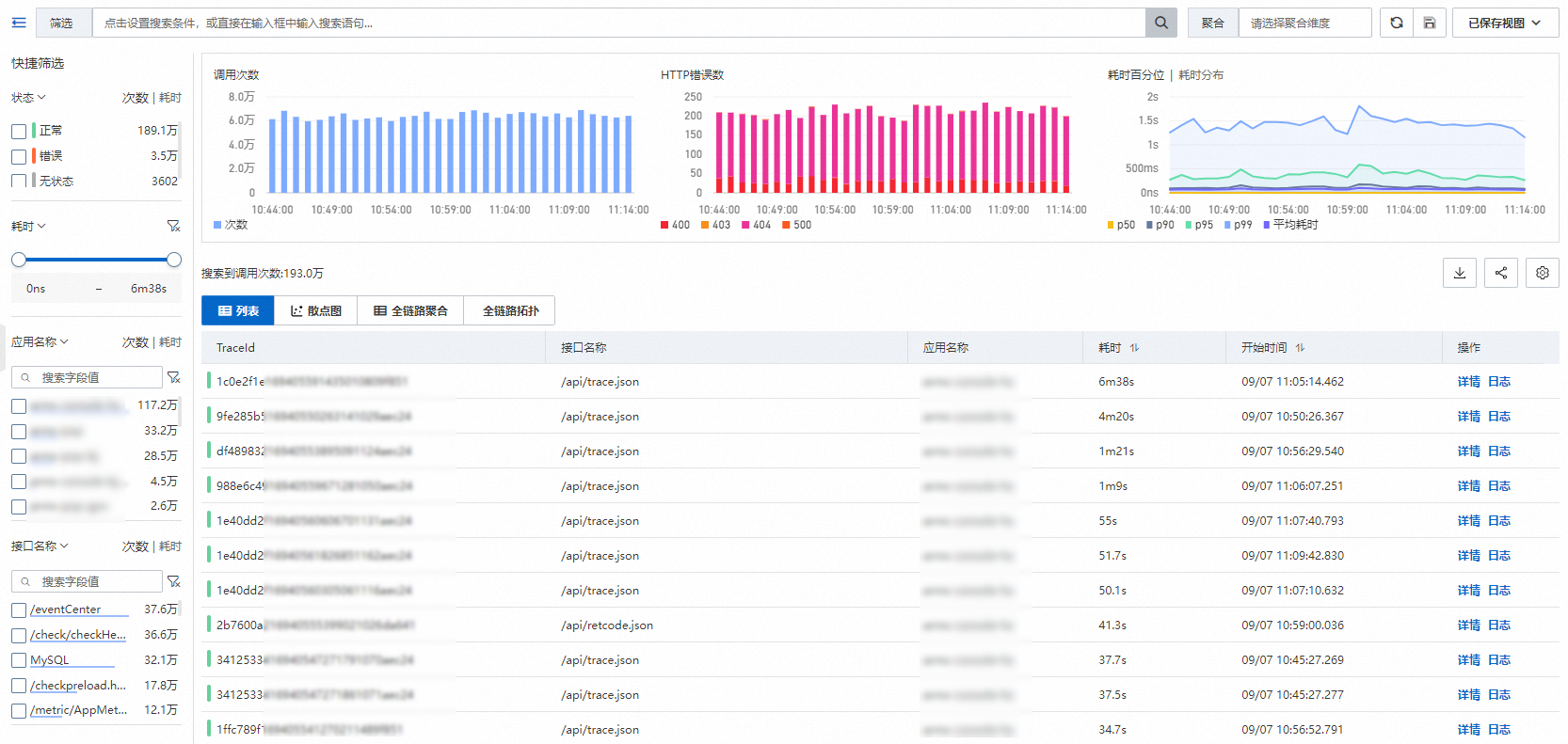1568x744 pixels.
Task: Click the main search condition input
Action: coord(618,23)
